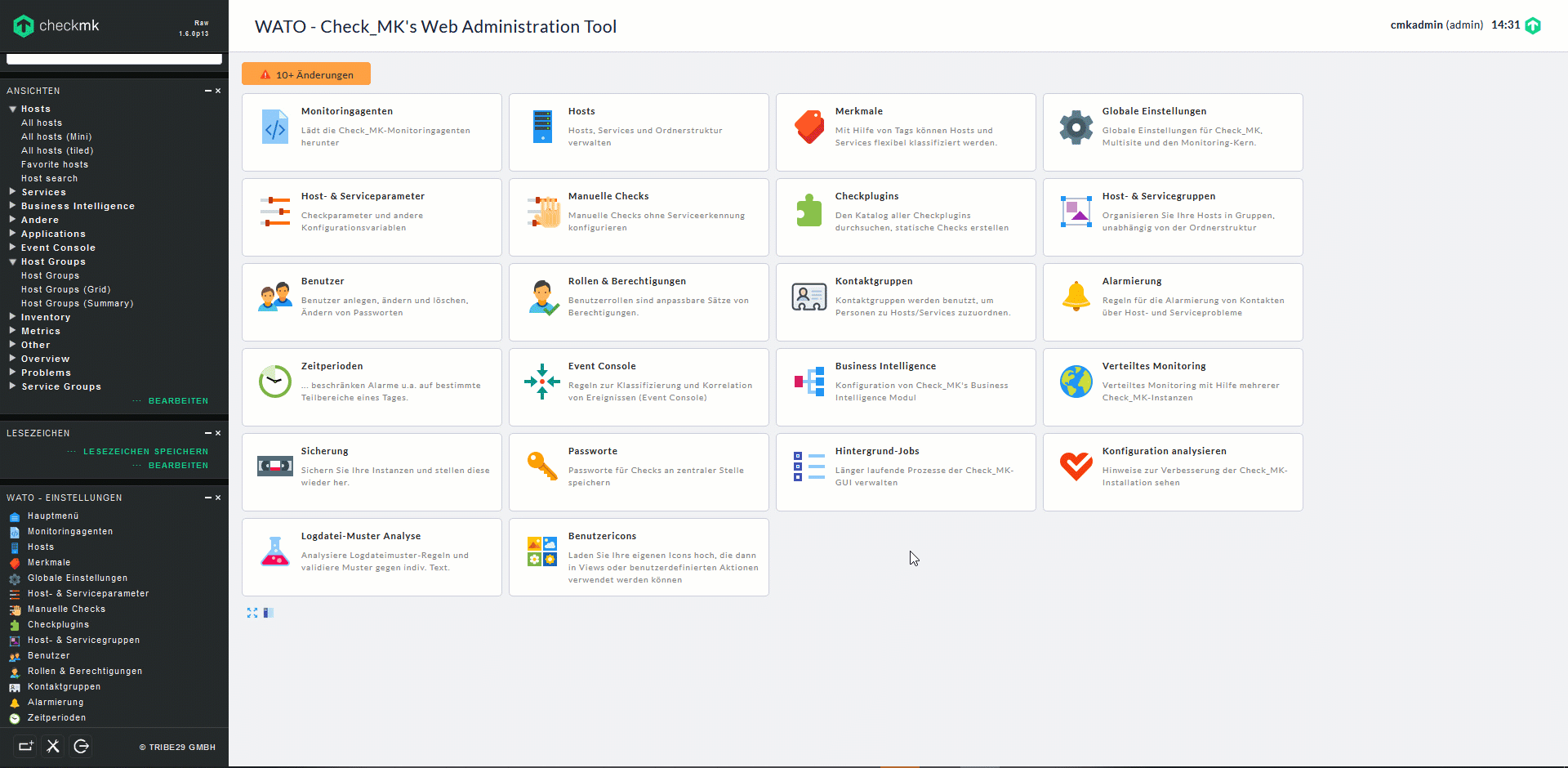
Task: Expand Event Console in Ansichten tree
Action: (x=13, y=248)
